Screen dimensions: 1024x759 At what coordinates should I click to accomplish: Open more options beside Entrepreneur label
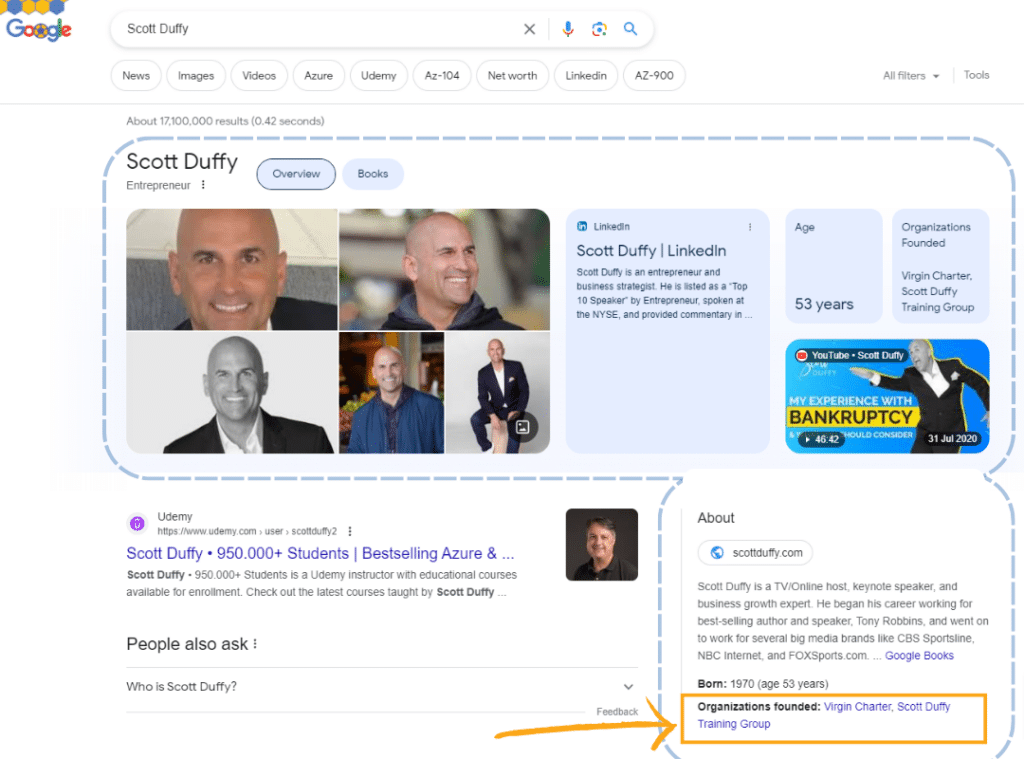click(x=203, y=185)
